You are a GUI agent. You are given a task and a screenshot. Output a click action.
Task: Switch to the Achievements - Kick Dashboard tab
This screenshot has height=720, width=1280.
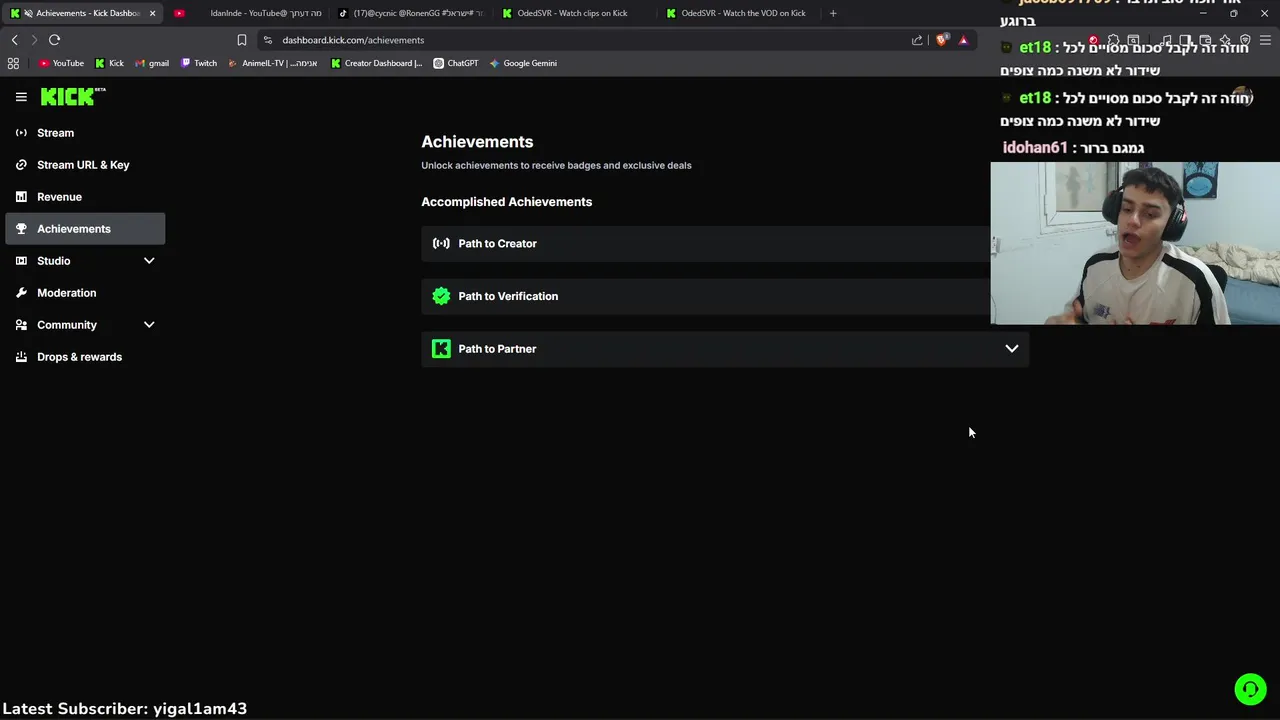coord(83,13)
